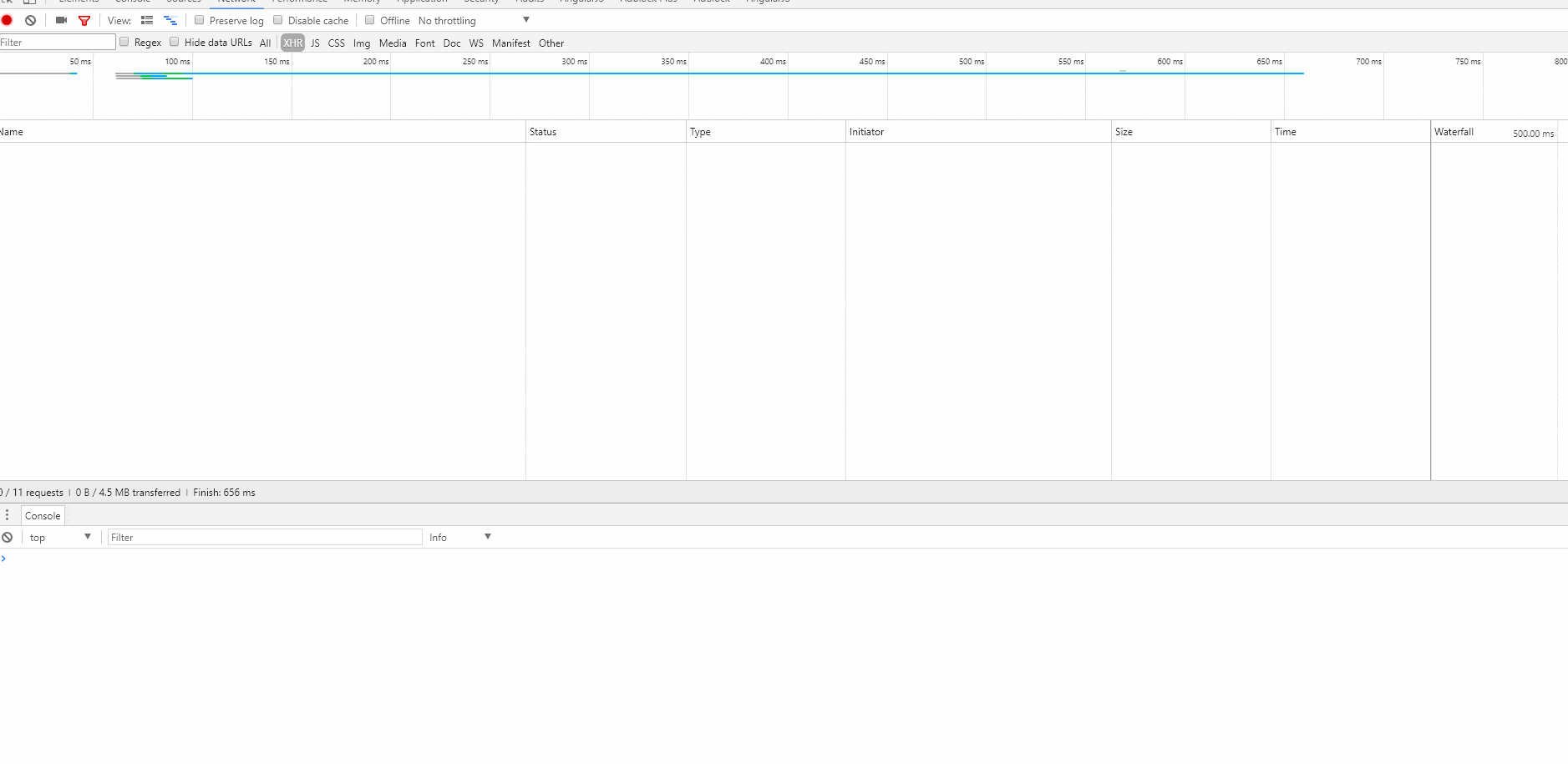The image size is (1568, 764).
Task: Show only Img requests
Action: pyautogui.click(x=362, y=43)
